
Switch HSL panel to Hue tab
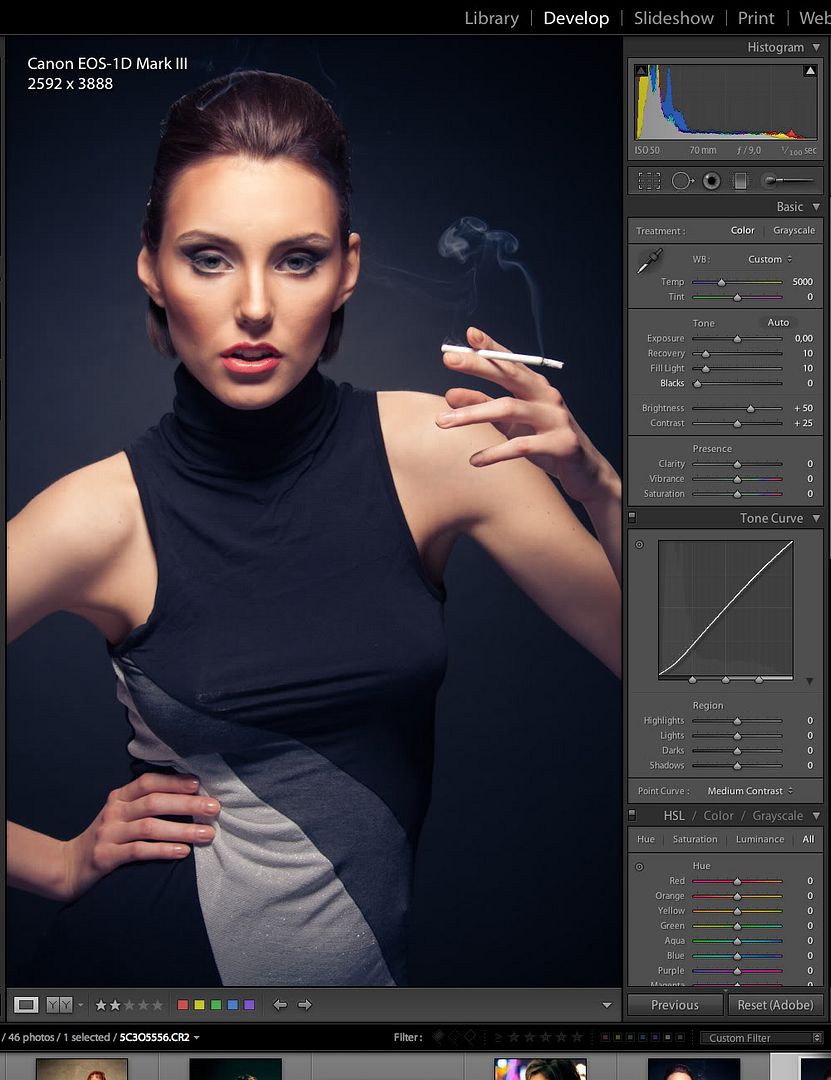[646, 839]
